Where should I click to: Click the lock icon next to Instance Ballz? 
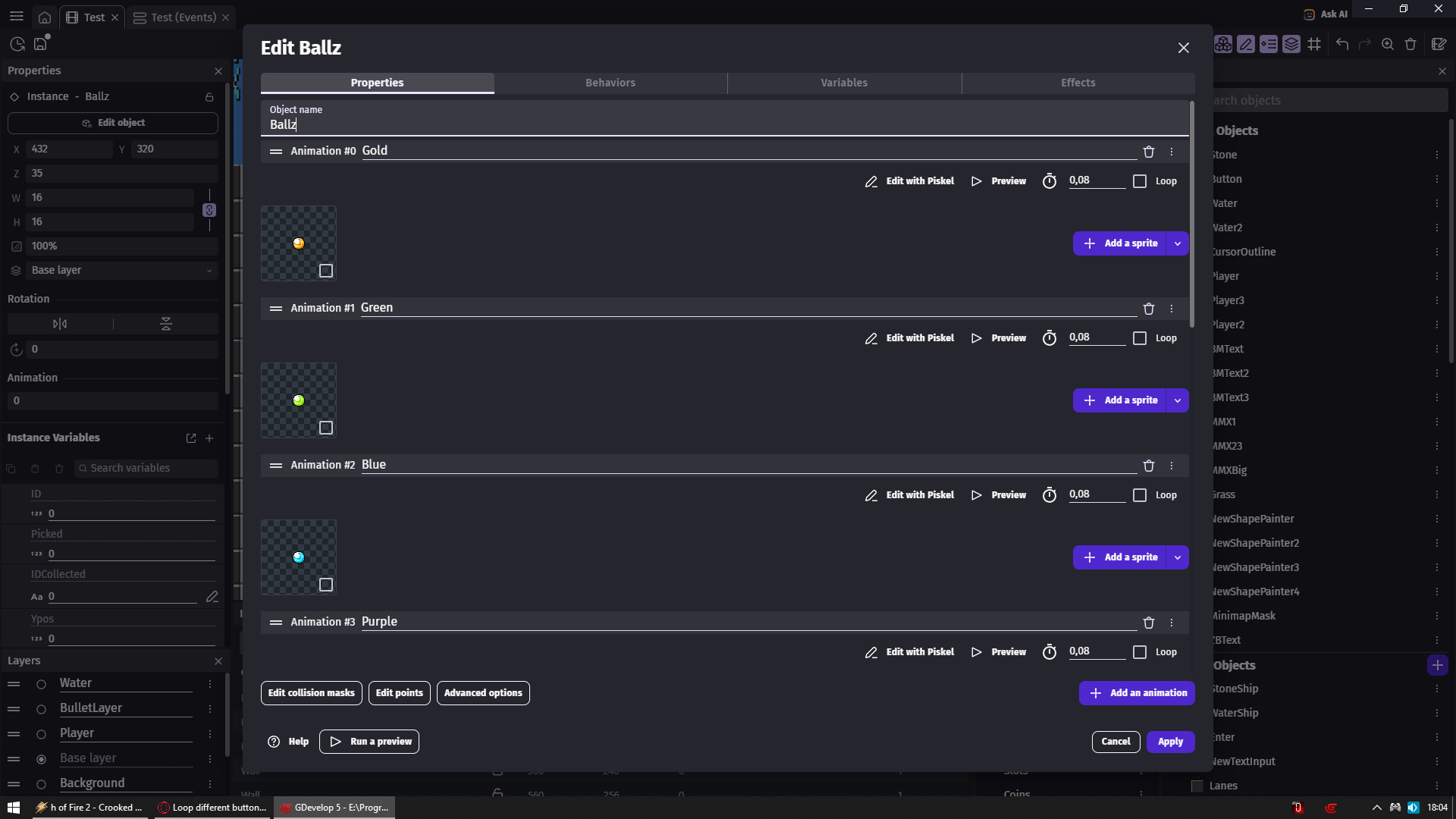click(x=209, y=97)
